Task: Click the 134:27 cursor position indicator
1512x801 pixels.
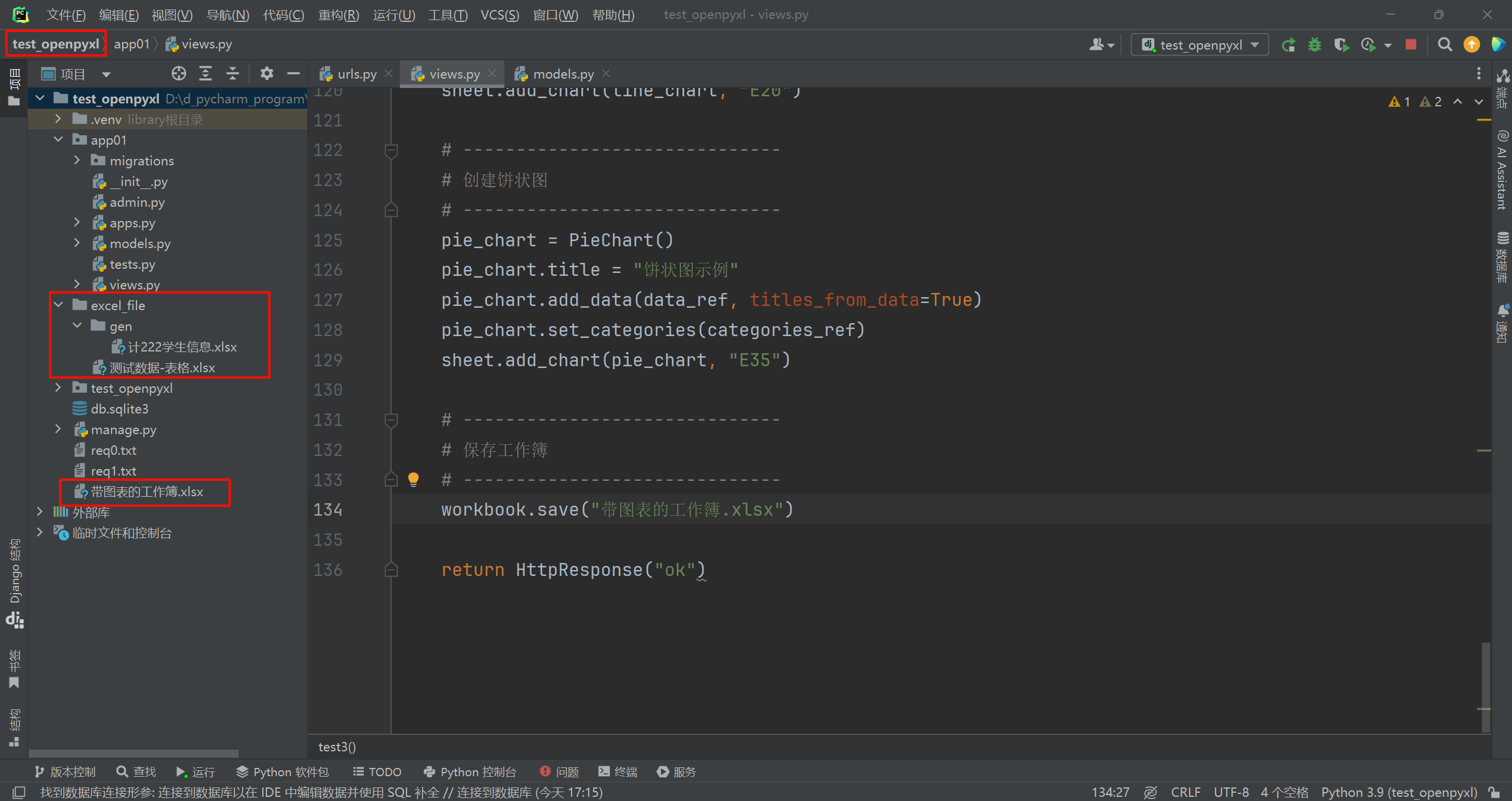Action: click(1110, 792)
